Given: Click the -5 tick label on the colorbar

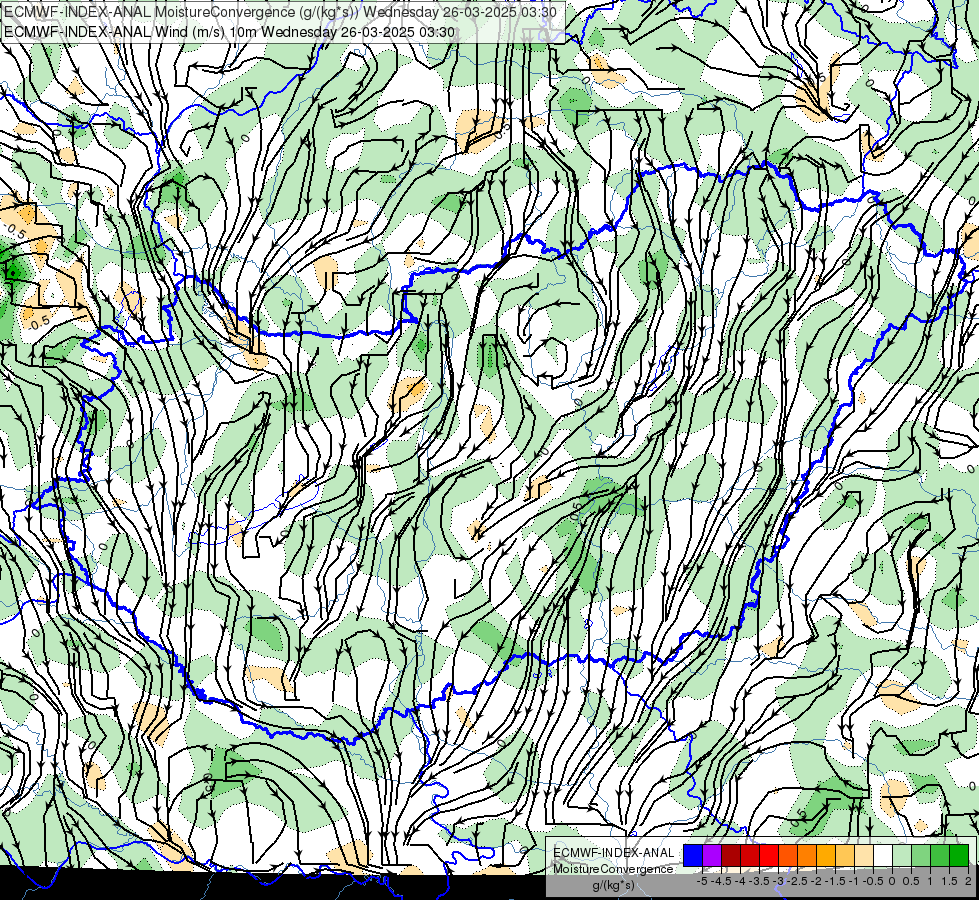Looking at the screenshot, I should [702, 881].
